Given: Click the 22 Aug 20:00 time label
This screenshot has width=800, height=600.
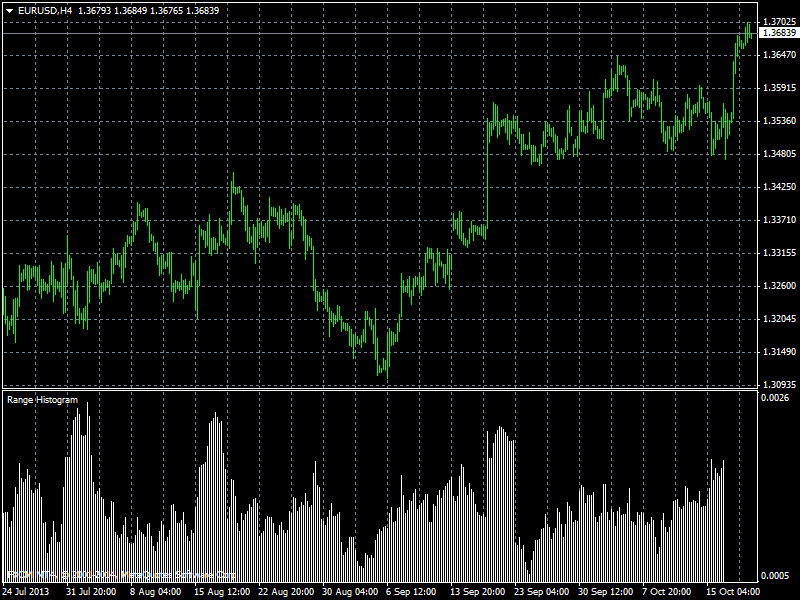Looking at the screenshot, I should (286, 592).
